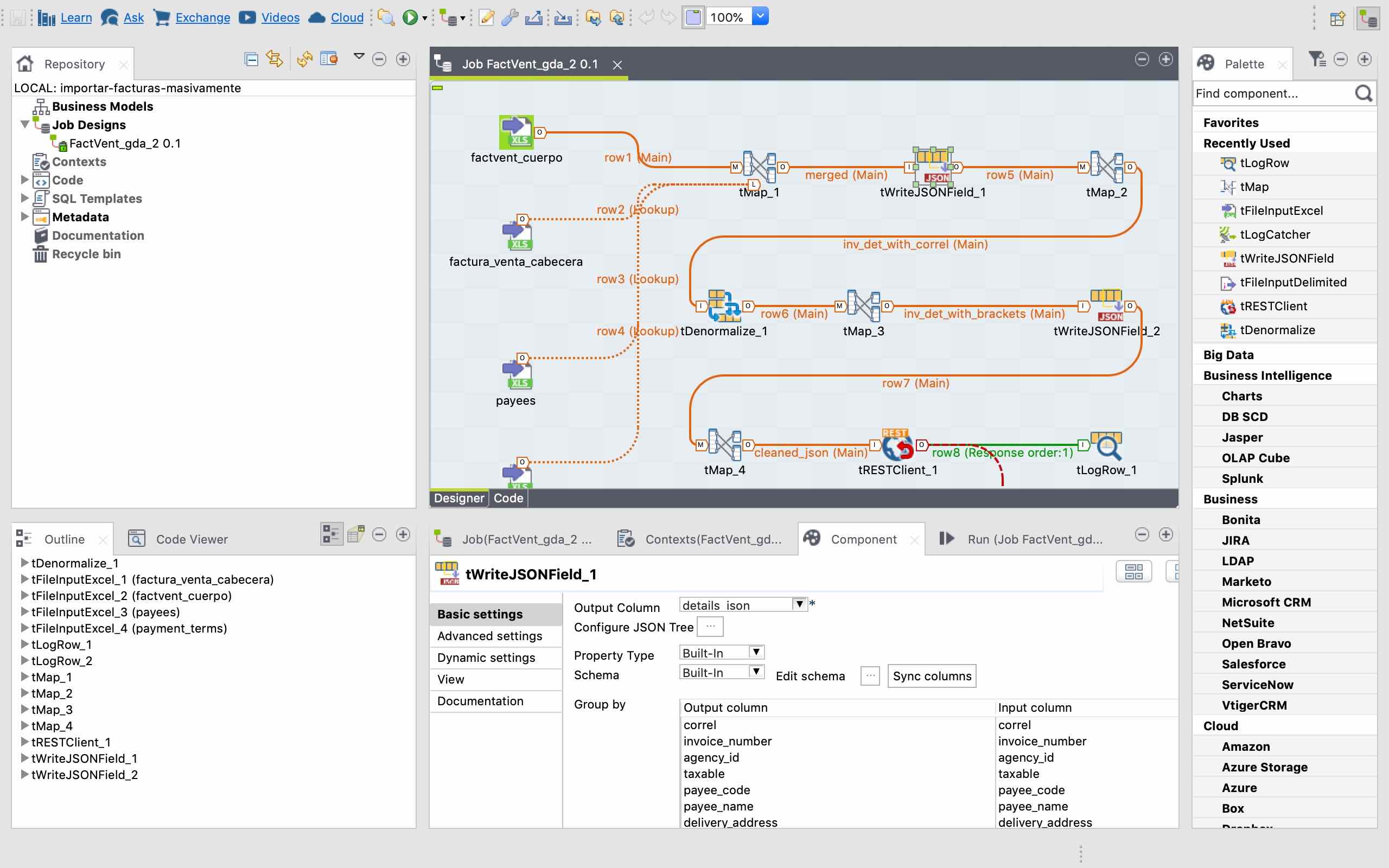Click the tMap_3 node icon in canvas

tap(865, 307)
